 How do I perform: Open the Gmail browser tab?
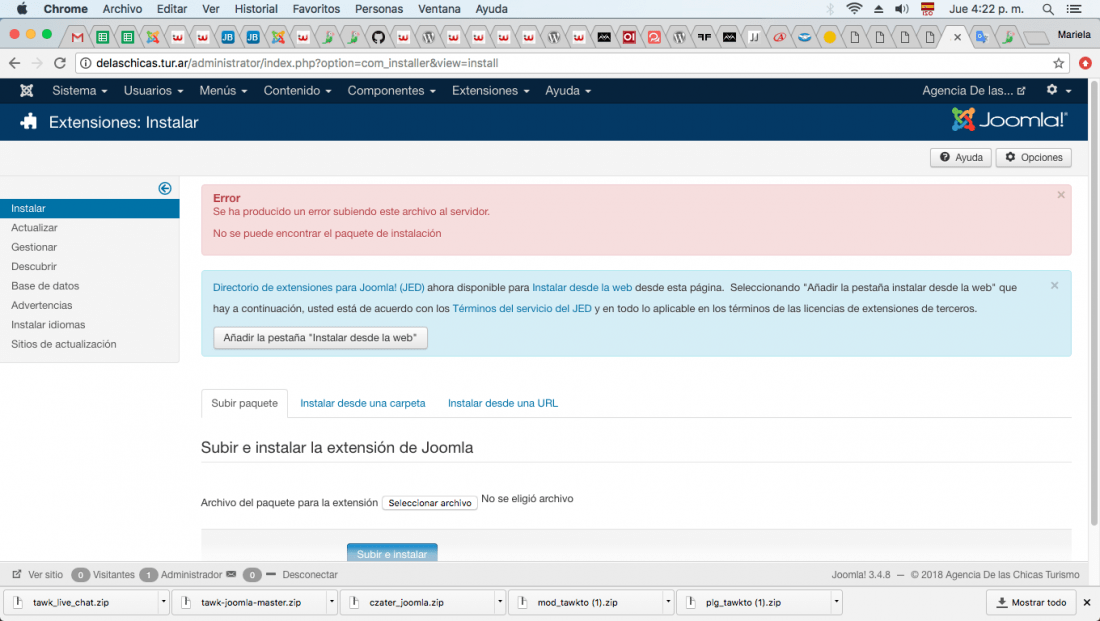pyautogui.click(x=77, y=37)
